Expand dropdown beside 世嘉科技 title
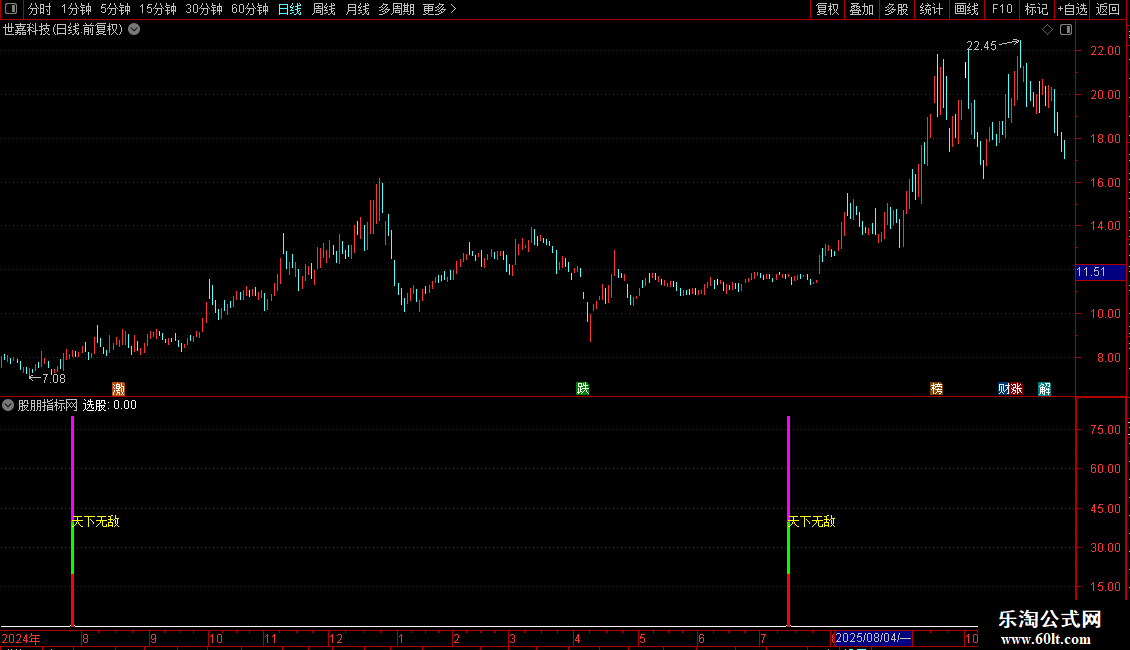The height and width of the screenshot is (650, 1130). click(134, 30)
